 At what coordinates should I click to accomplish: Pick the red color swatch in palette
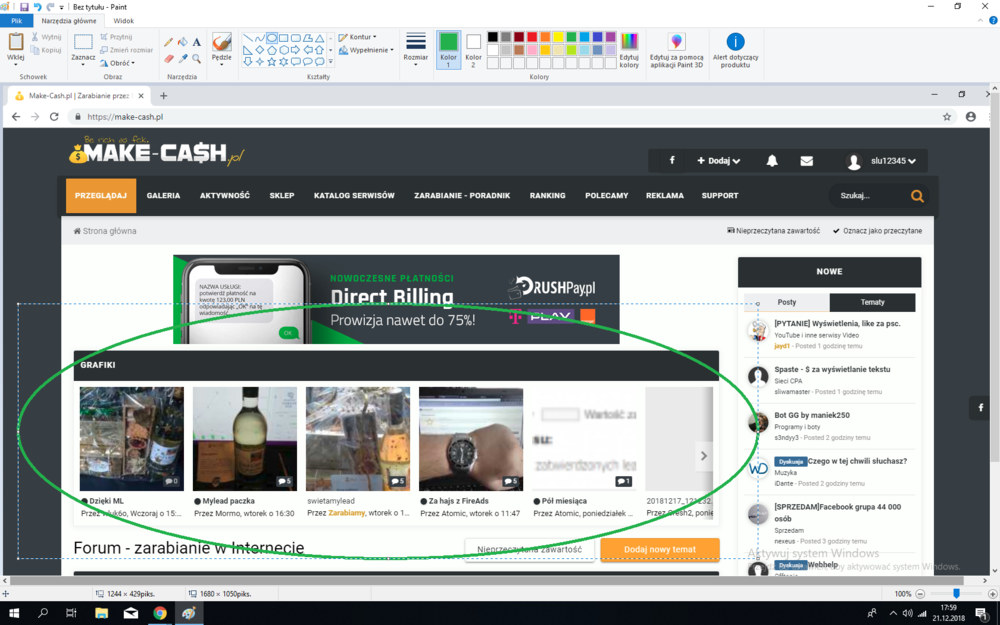(x=532, y=37)
